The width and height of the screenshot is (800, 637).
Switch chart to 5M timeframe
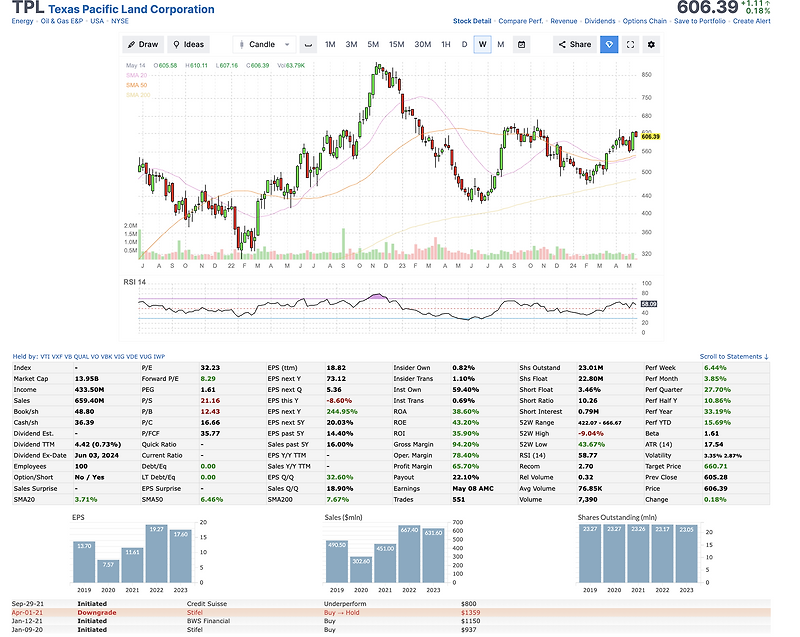coord(373,44)
